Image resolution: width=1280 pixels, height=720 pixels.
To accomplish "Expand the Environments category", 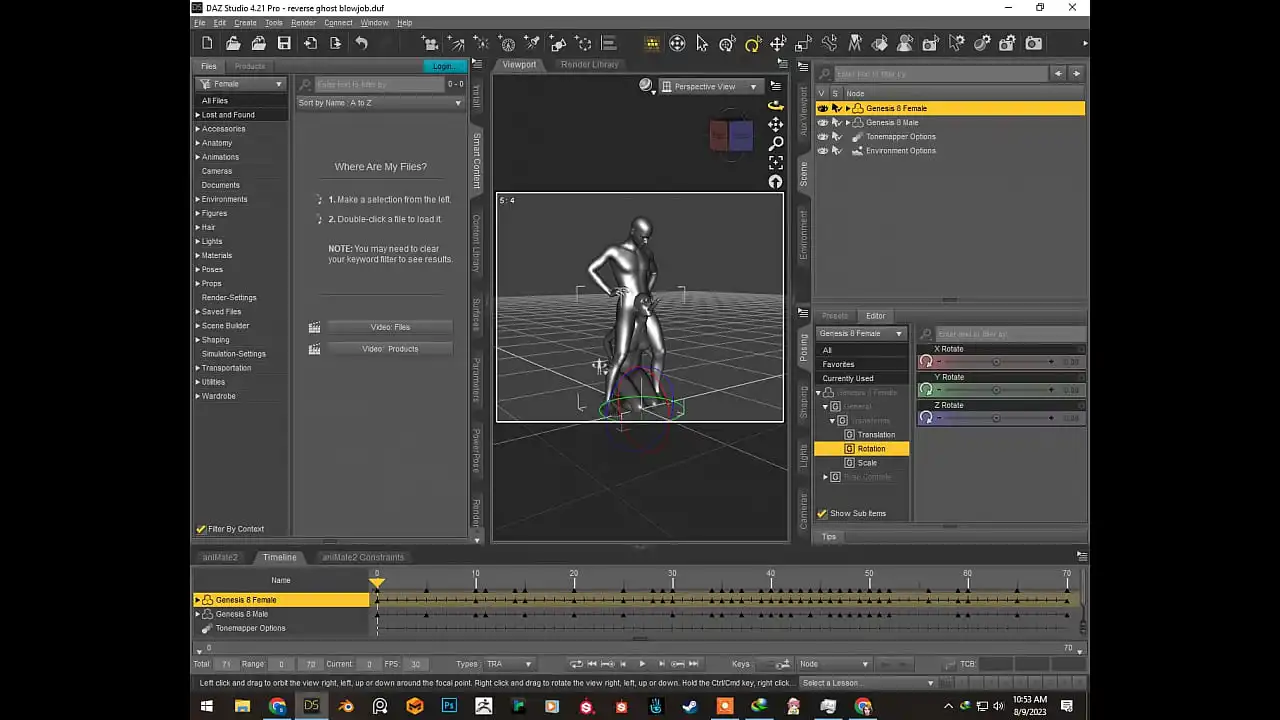I will coord(198,199).
